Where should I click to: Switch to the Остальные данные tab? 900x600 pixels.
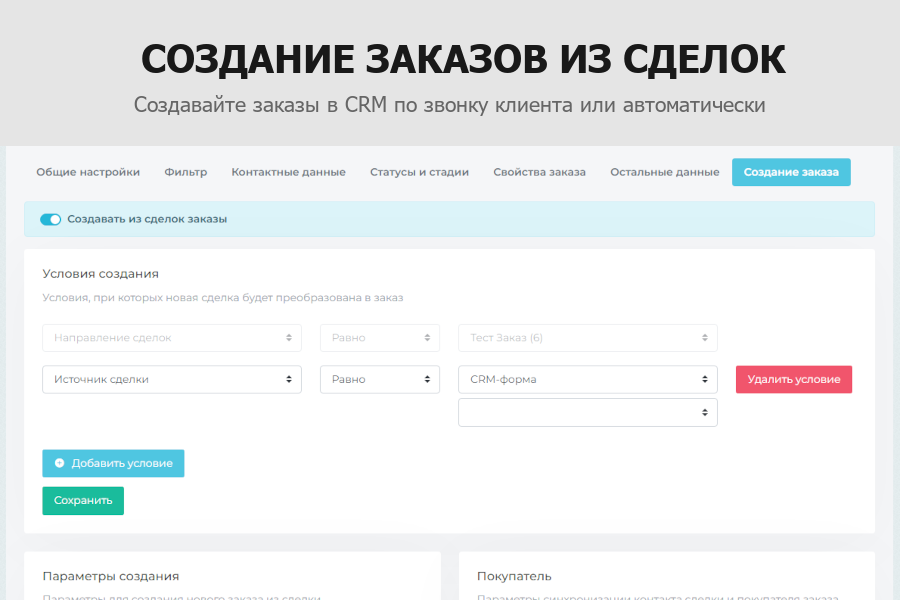pos(664,171)
